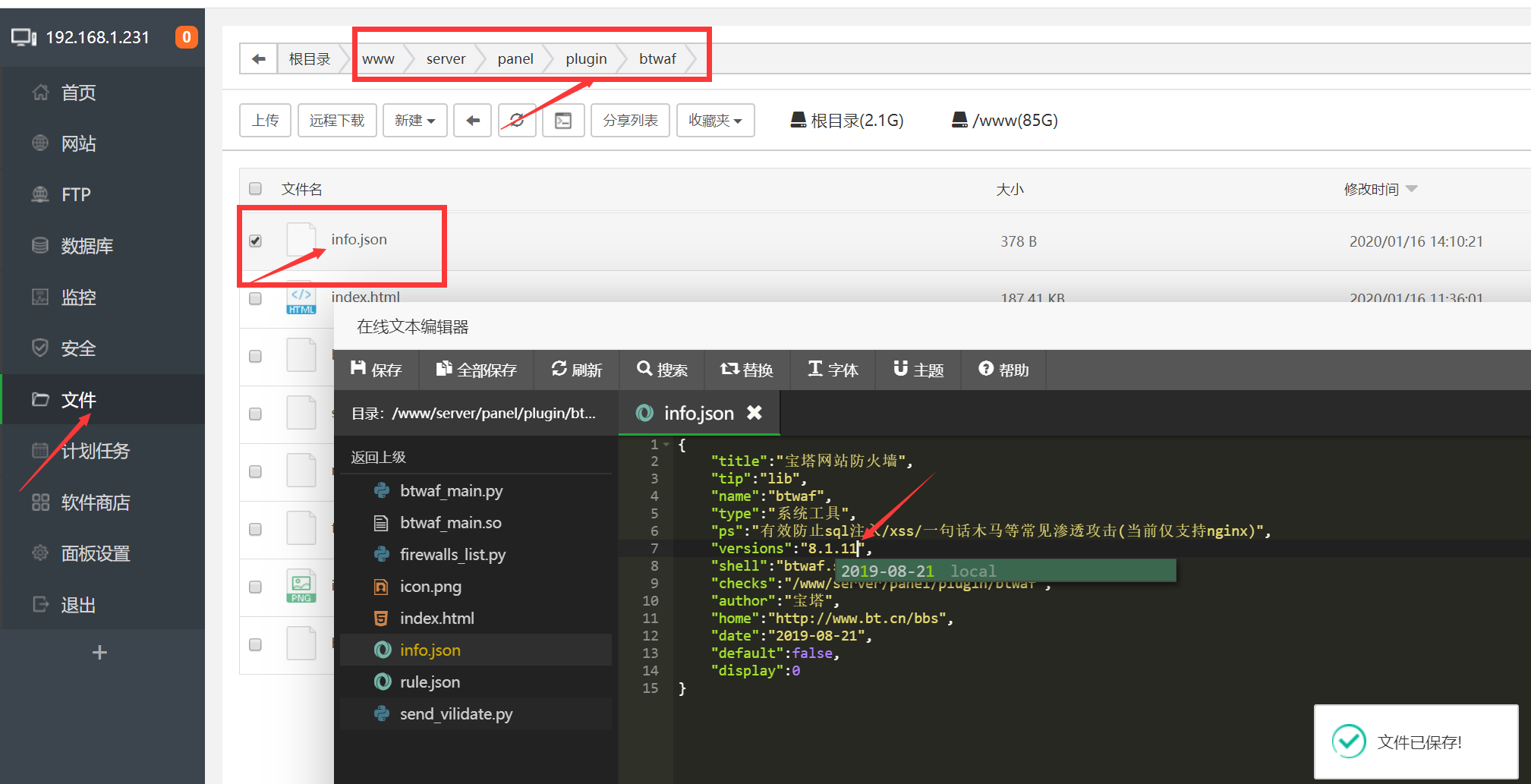Click the back arrow beside the breadcrumb path

[x=258, y=59]
